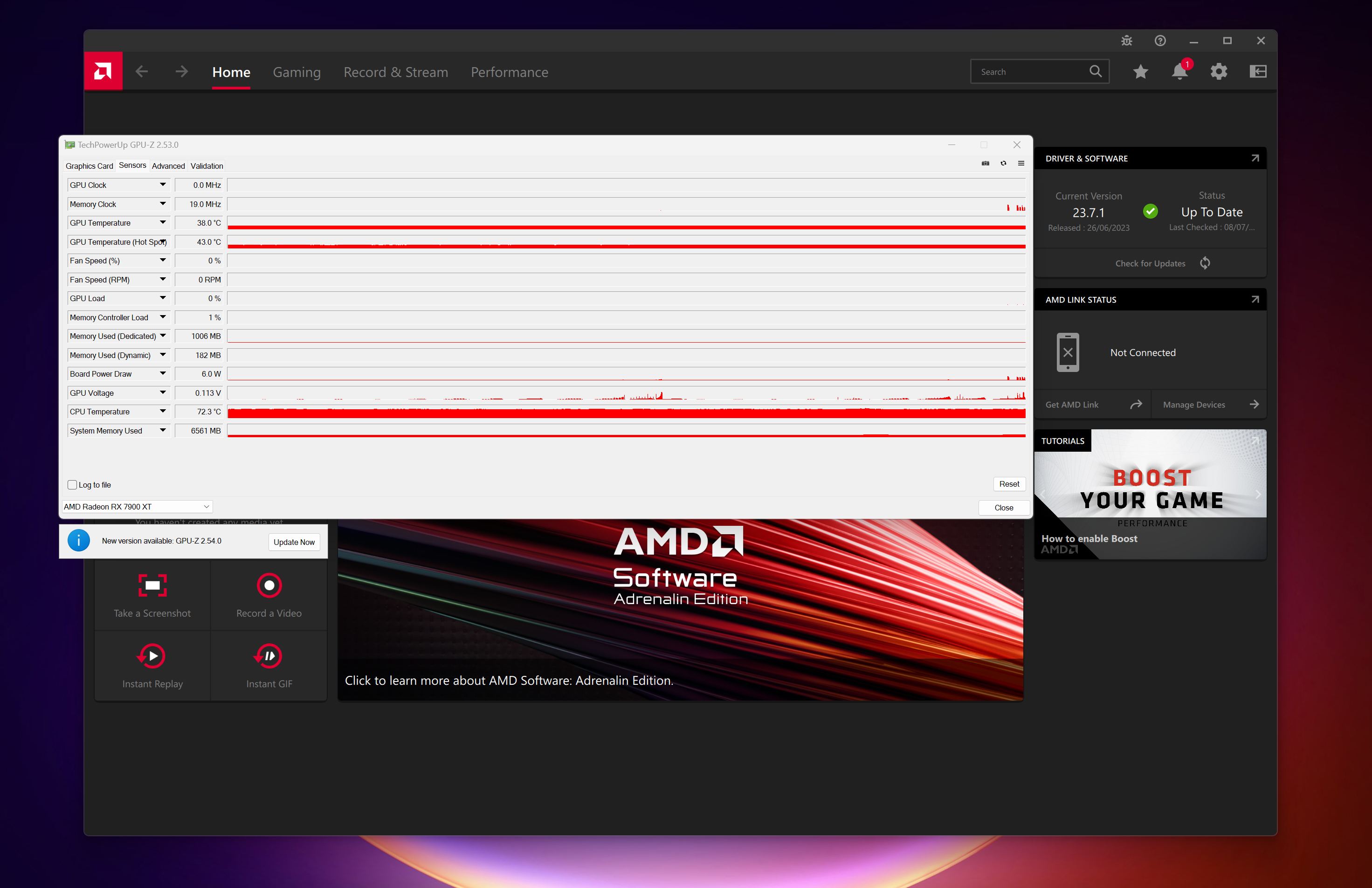Click the Sensors tab in GPU-Z

pyautogui.click(x=132, y=165)
